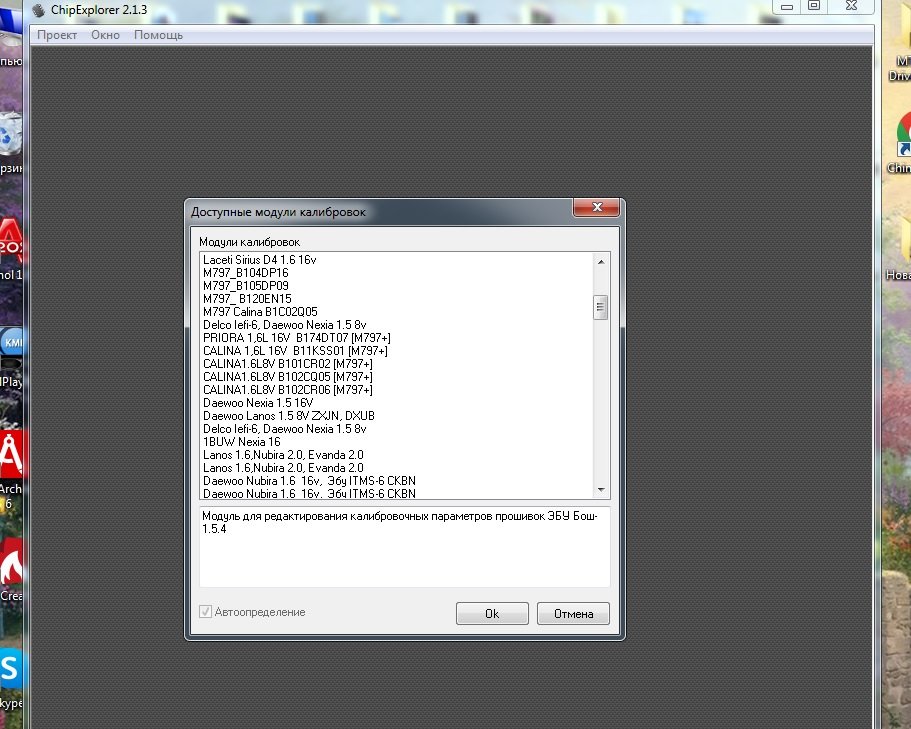Toggle the Автоопределение checkbox

(206, 612)
